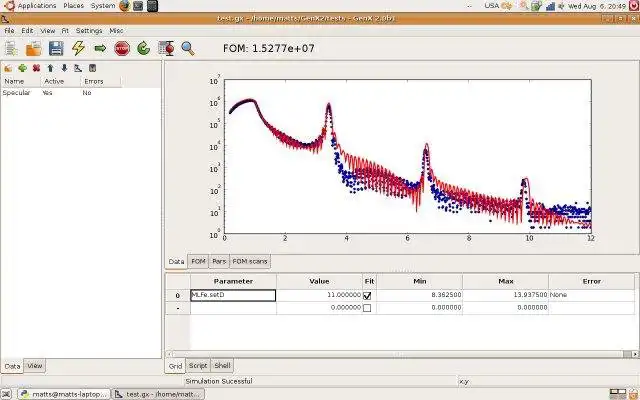Open the View menu
Viewport: 640px width, 400px height.
47,31
